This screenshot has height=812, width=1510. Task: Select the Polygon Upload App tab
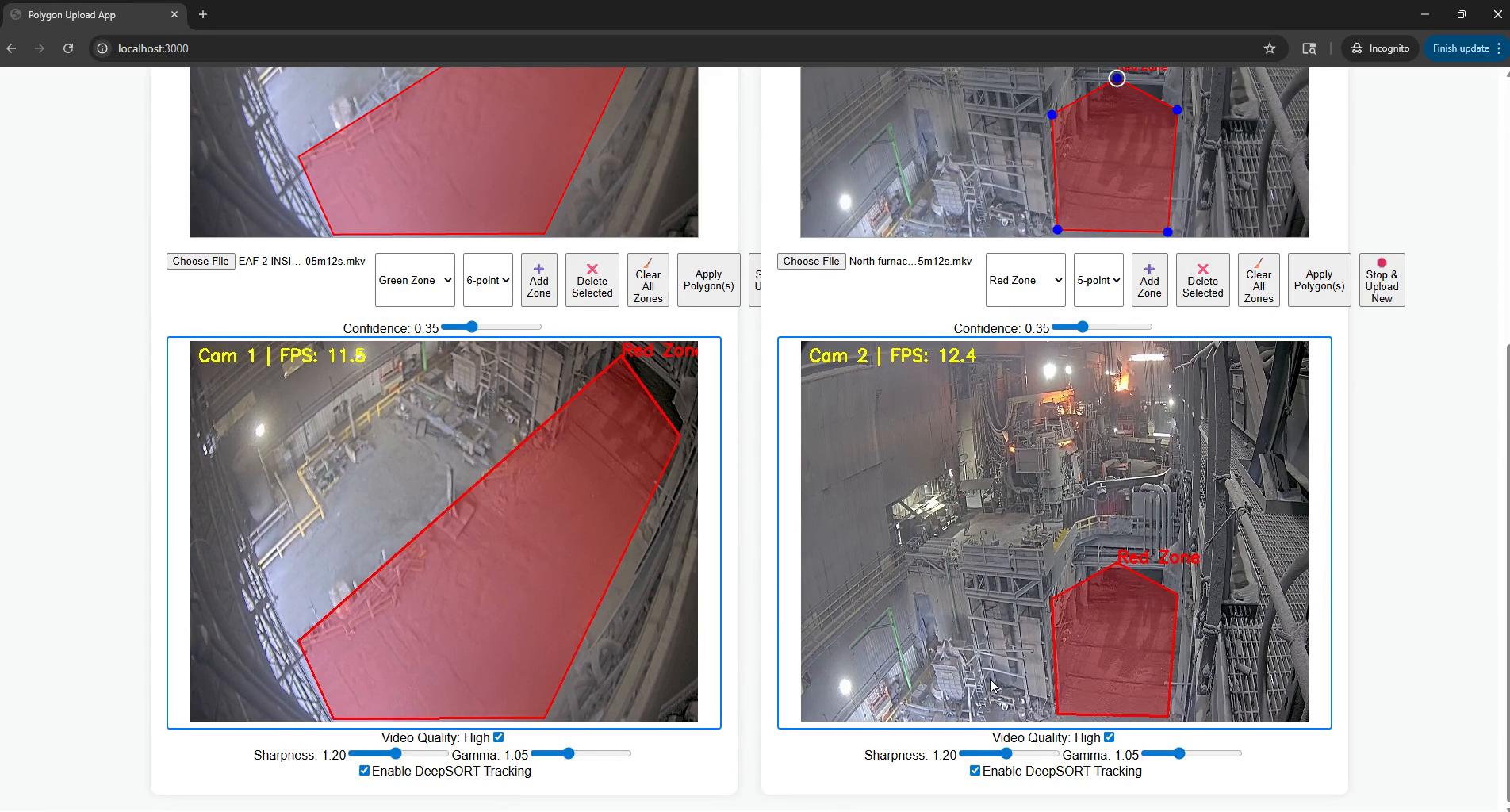click(94, 14)
